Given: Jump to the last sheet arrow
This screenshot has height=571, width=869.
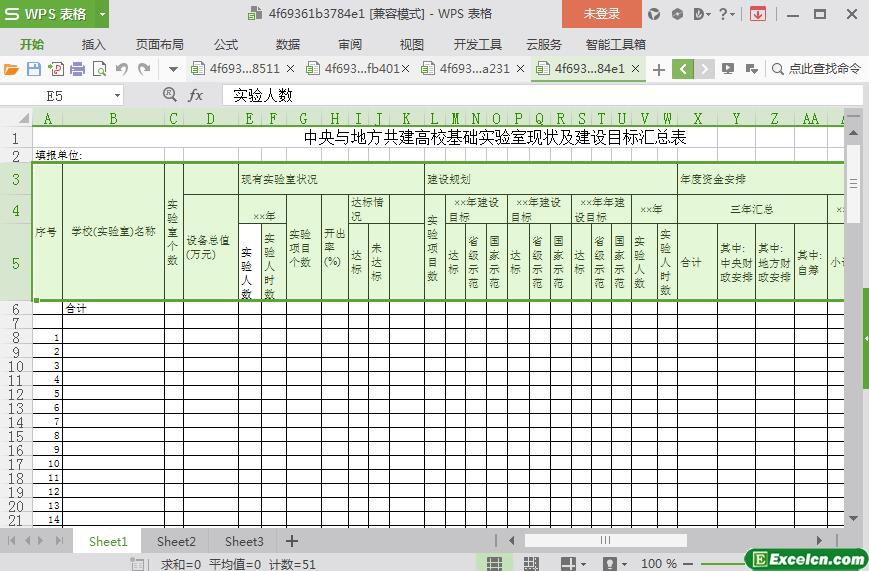Looking at the screenshot, I should [x=59, y=541].
